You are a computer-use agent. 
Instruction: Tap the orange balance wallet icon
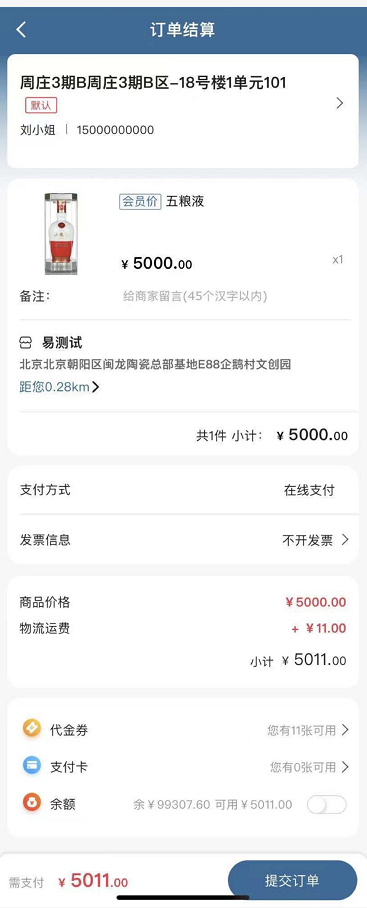click(31, 803)
